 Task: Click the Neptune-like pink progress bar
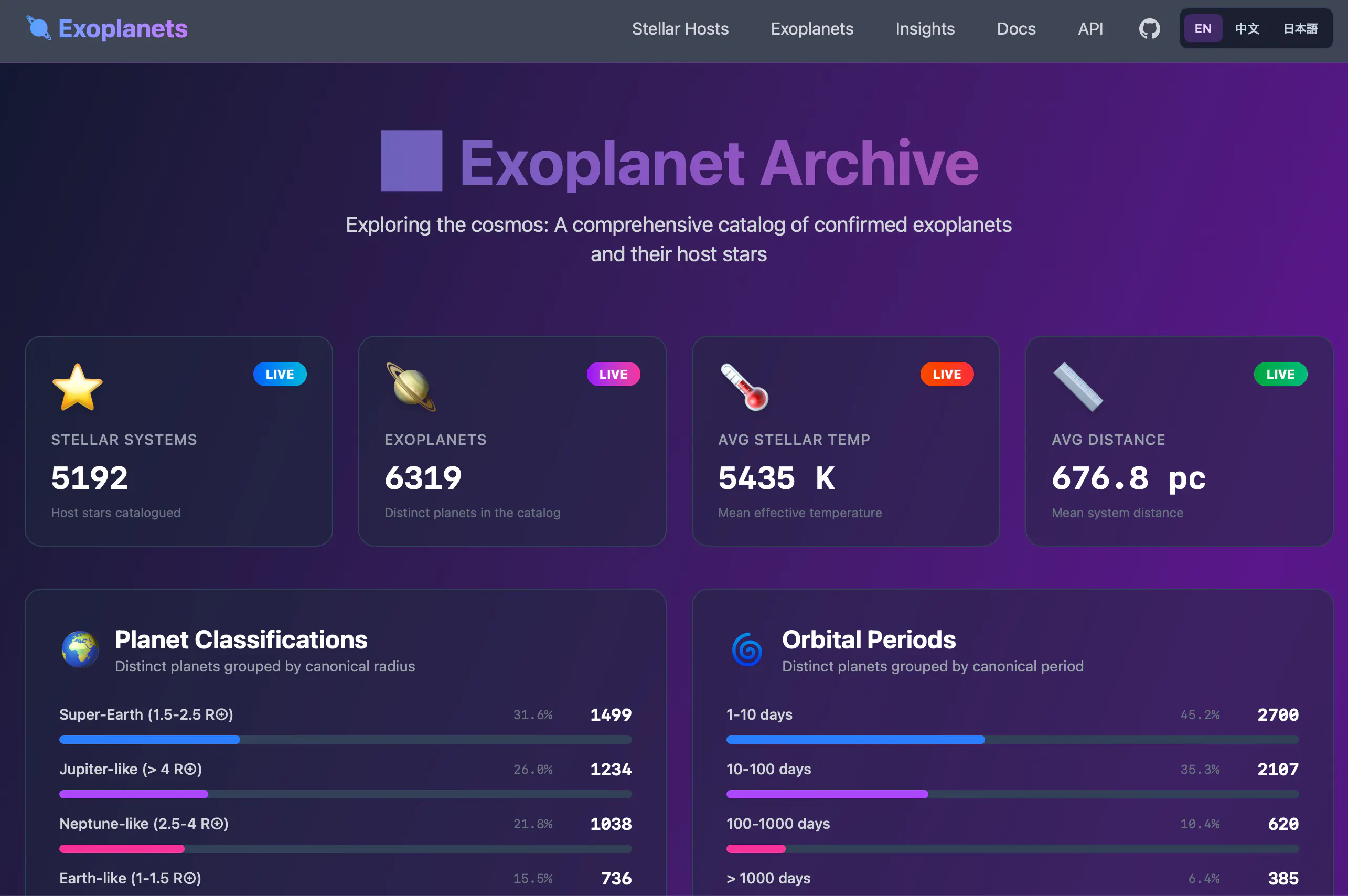coord(122,849)
